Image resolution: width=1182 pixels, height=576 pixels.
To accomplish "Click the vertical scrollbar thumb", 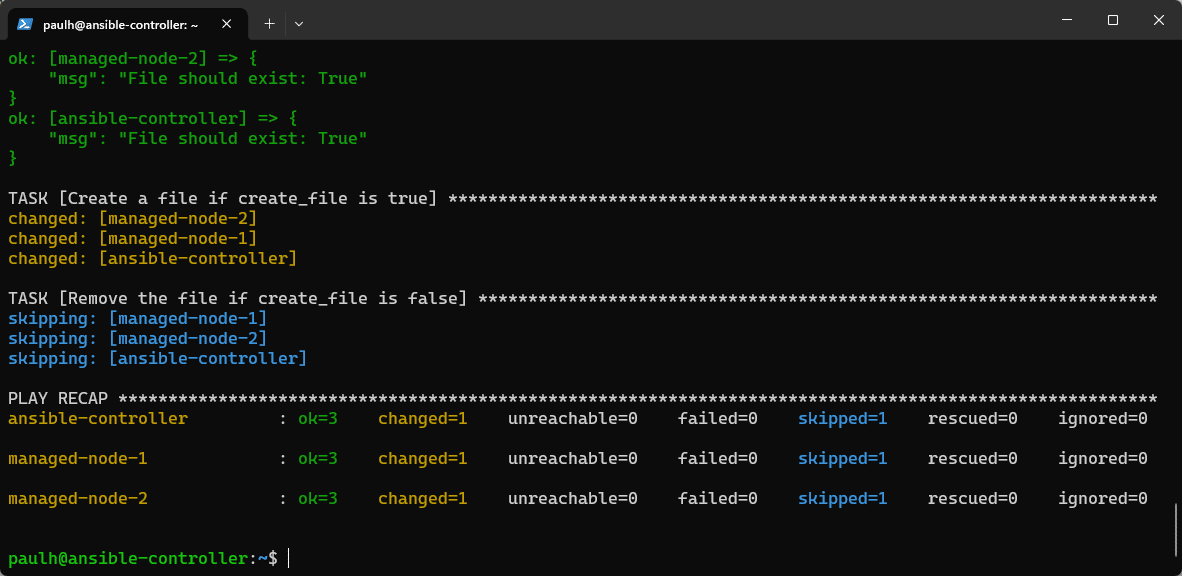I will (1176, 528).
